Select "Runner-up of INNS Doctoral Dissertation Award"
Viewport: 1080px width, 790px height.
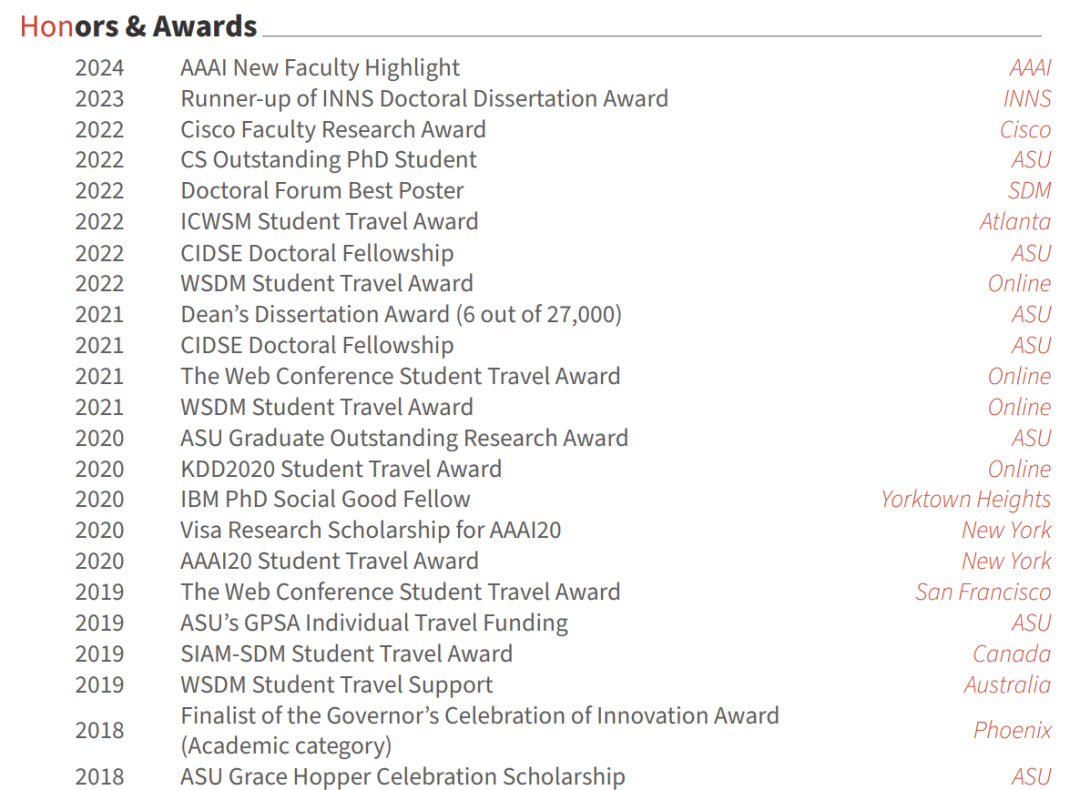pos(424,99)
